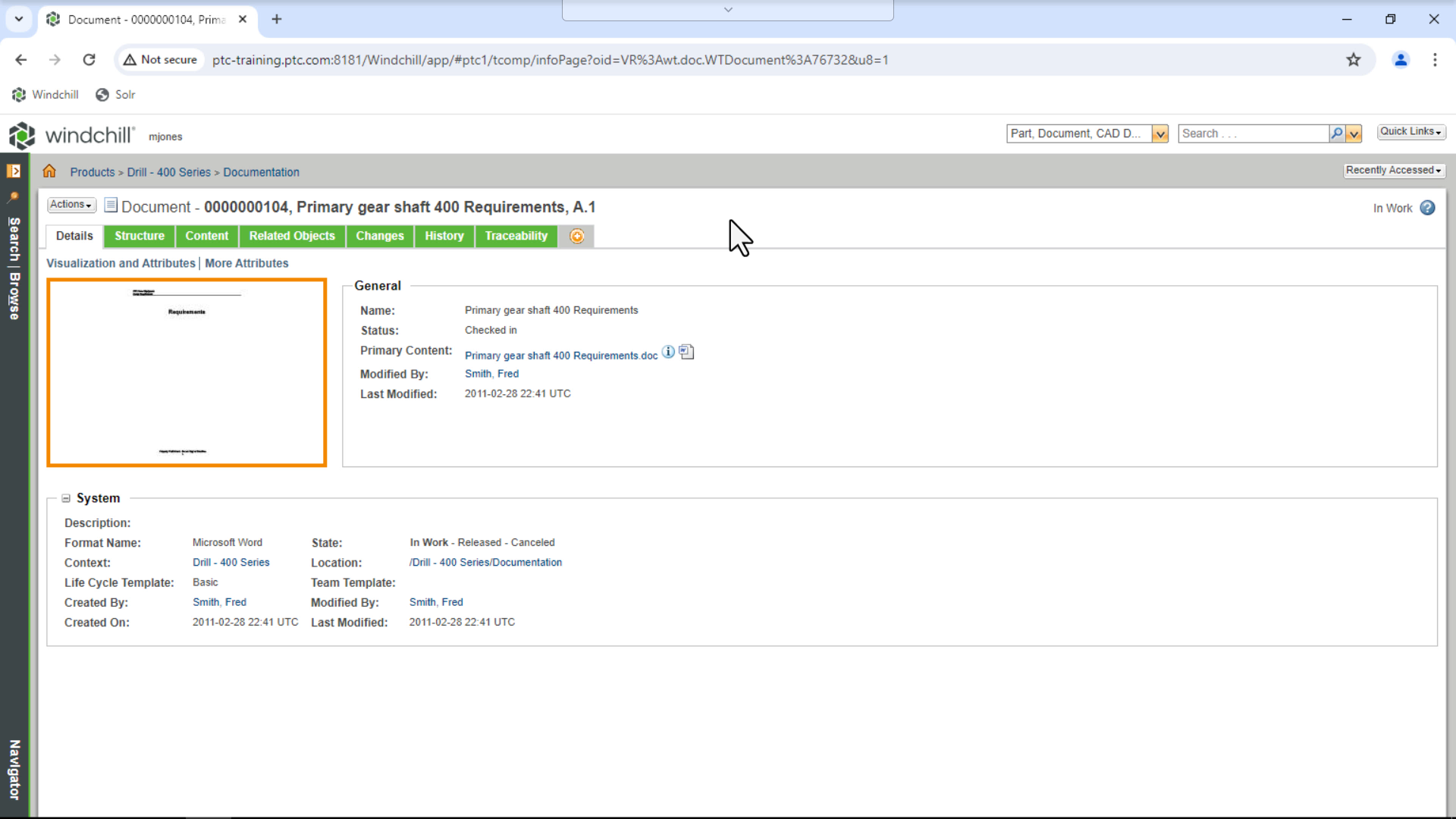Open the Quick Links dropdown
This screenshot has width=1456, height=819.
coord(1411,132)
